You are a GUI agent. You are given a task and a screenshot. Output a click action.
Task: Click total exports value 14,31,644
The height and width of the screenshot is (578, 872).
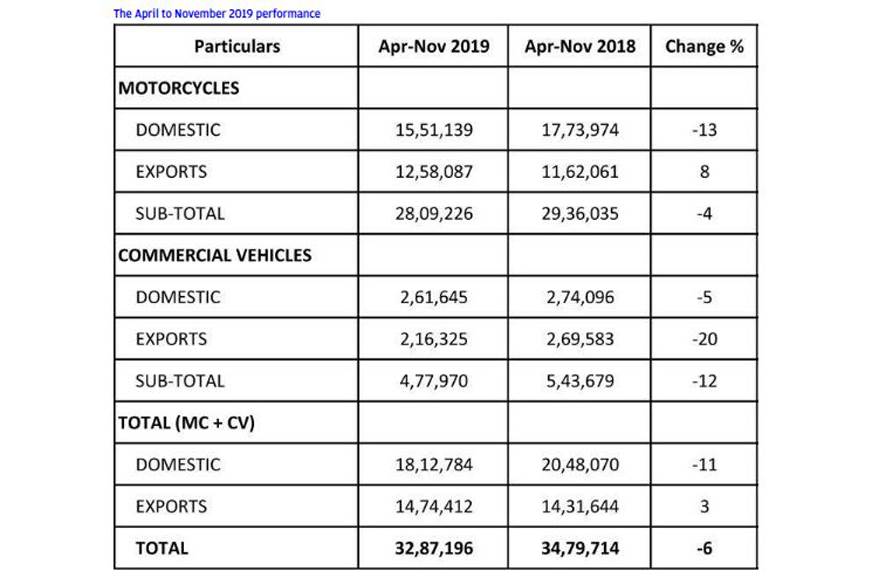coord(579,506)
